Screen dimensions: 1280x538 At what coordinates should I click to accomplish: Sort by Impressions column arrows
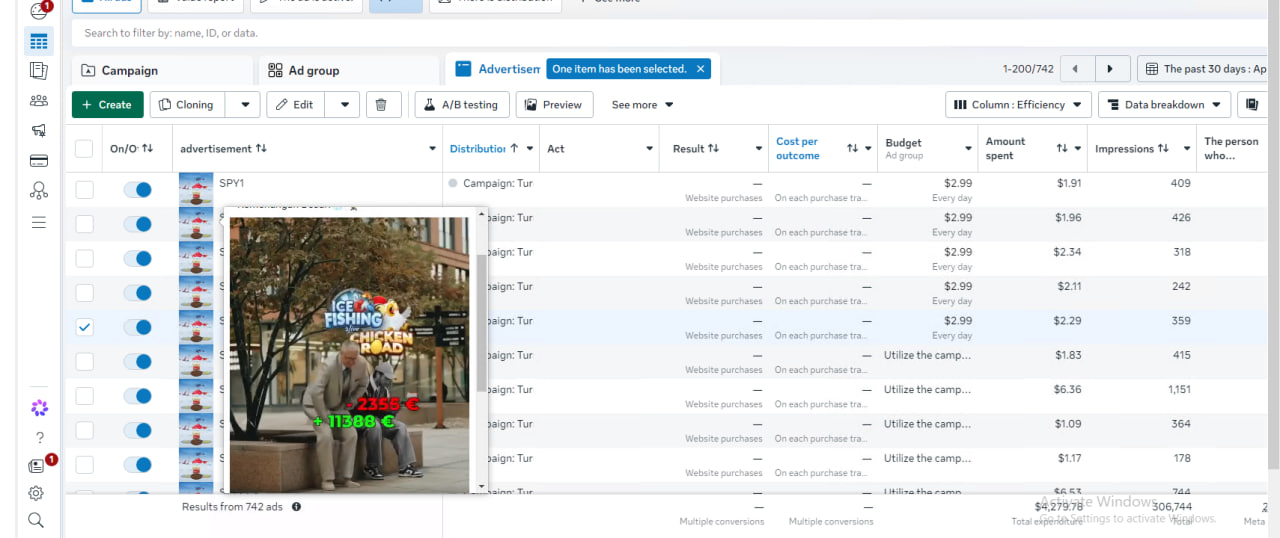click(1163, 148)
